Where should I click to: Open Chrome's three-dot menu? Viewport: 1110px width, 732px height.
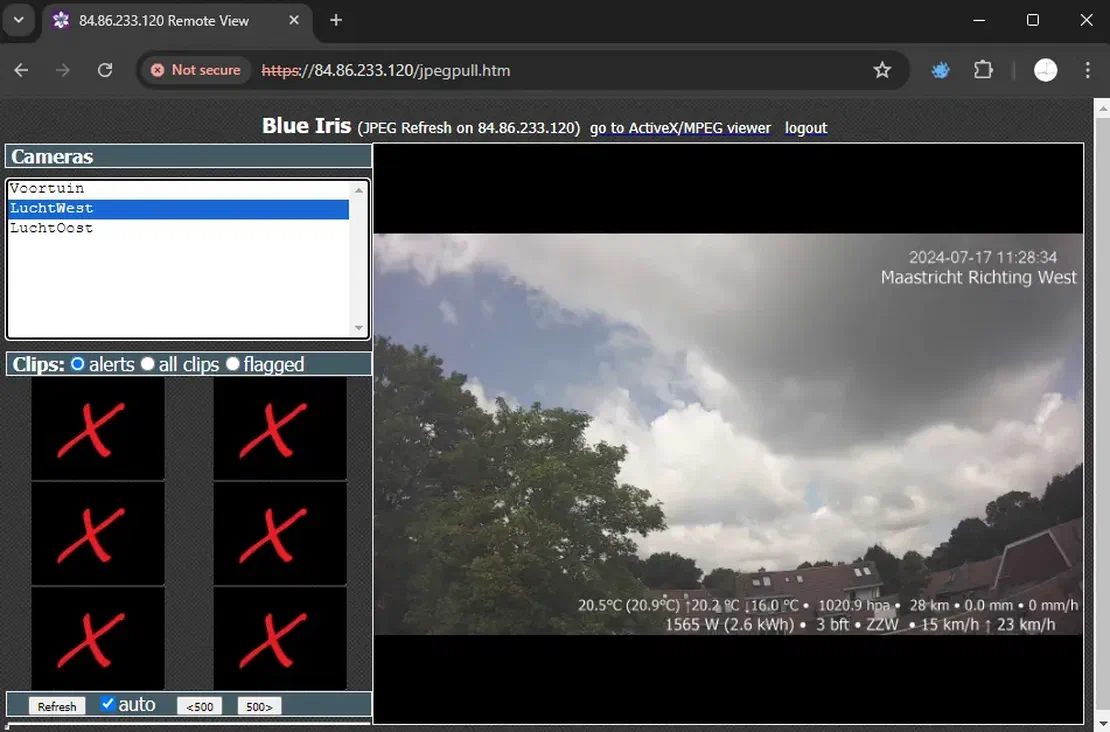[x=1087, y=70]
